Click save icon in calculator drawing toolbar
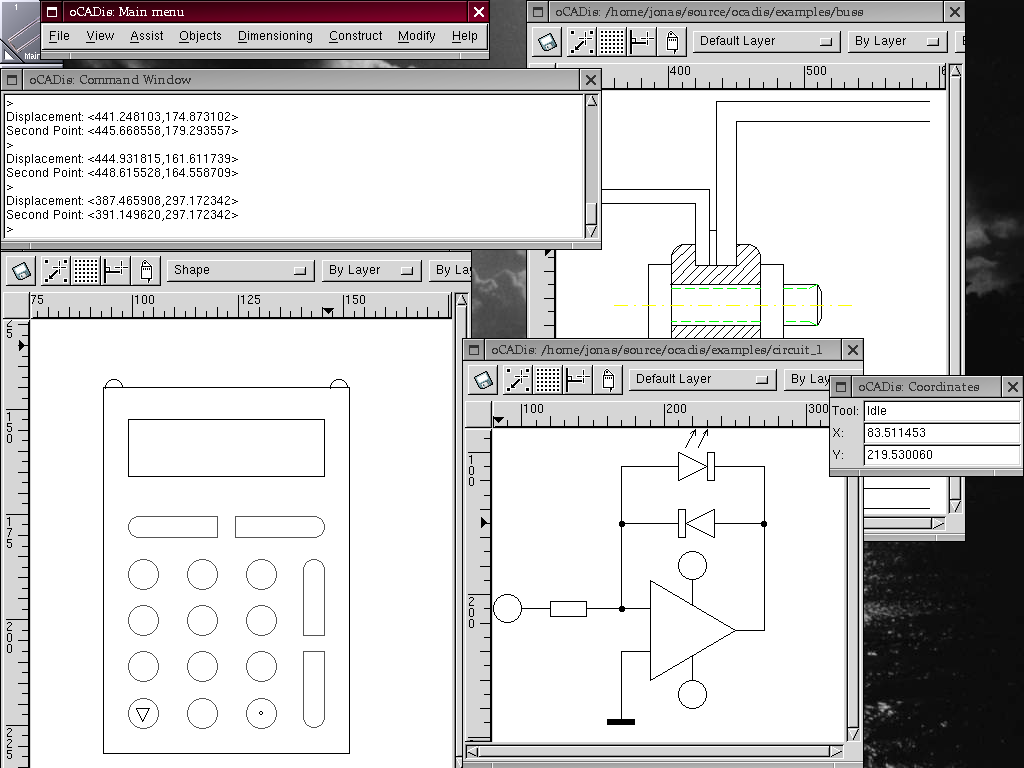 tap(21, 270)
